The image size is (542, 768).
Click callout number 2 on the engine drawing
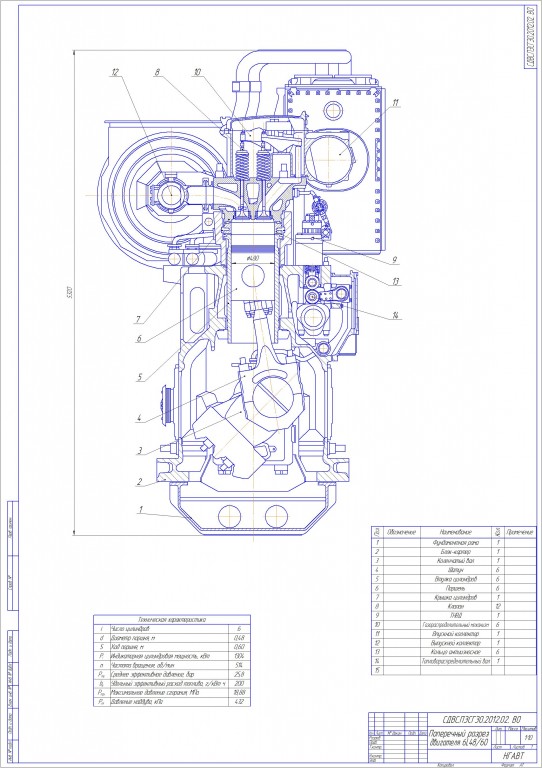(140, 482)
